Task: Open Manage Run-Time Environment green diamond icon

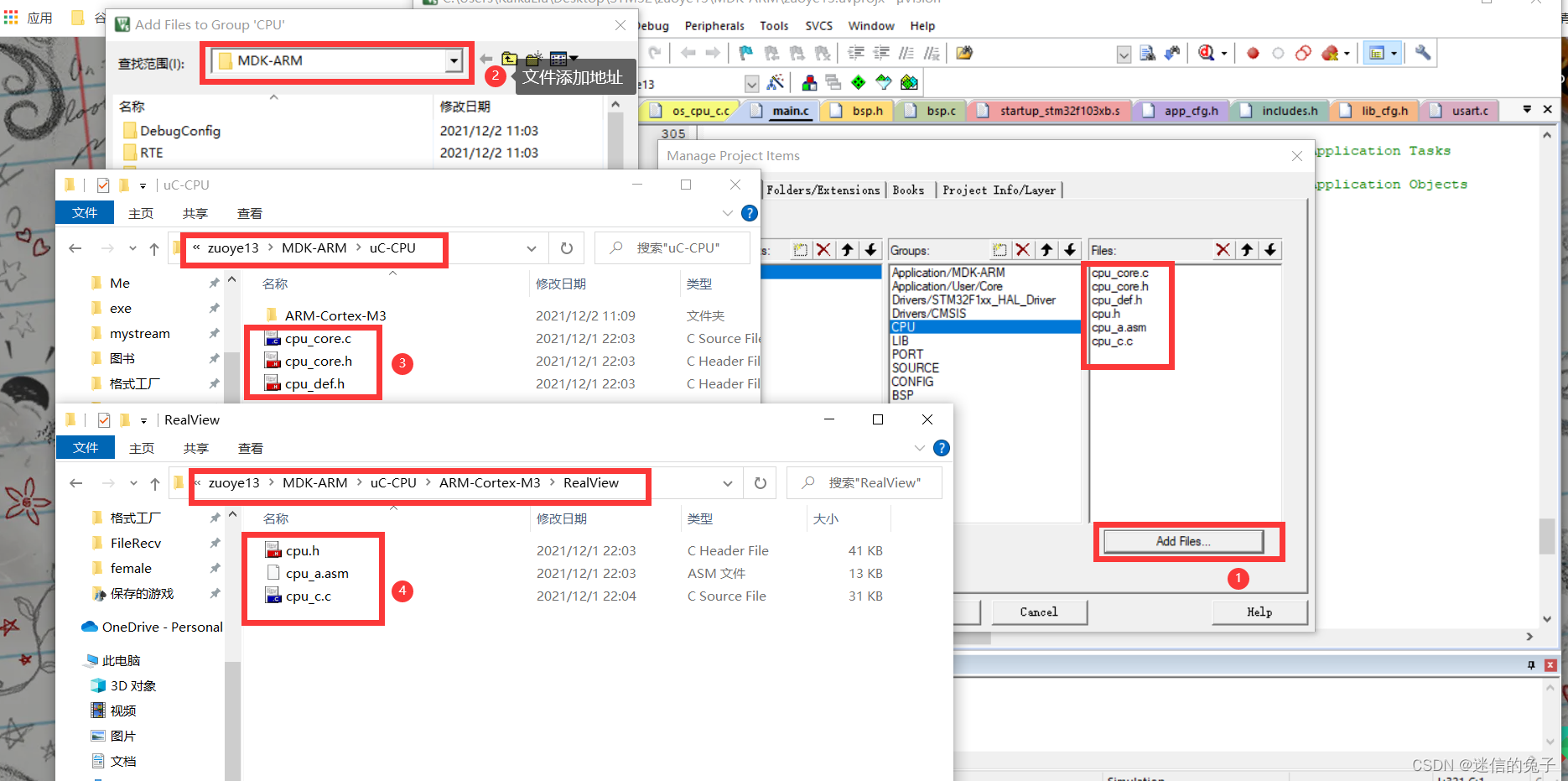Action: (x=859, y=83)
